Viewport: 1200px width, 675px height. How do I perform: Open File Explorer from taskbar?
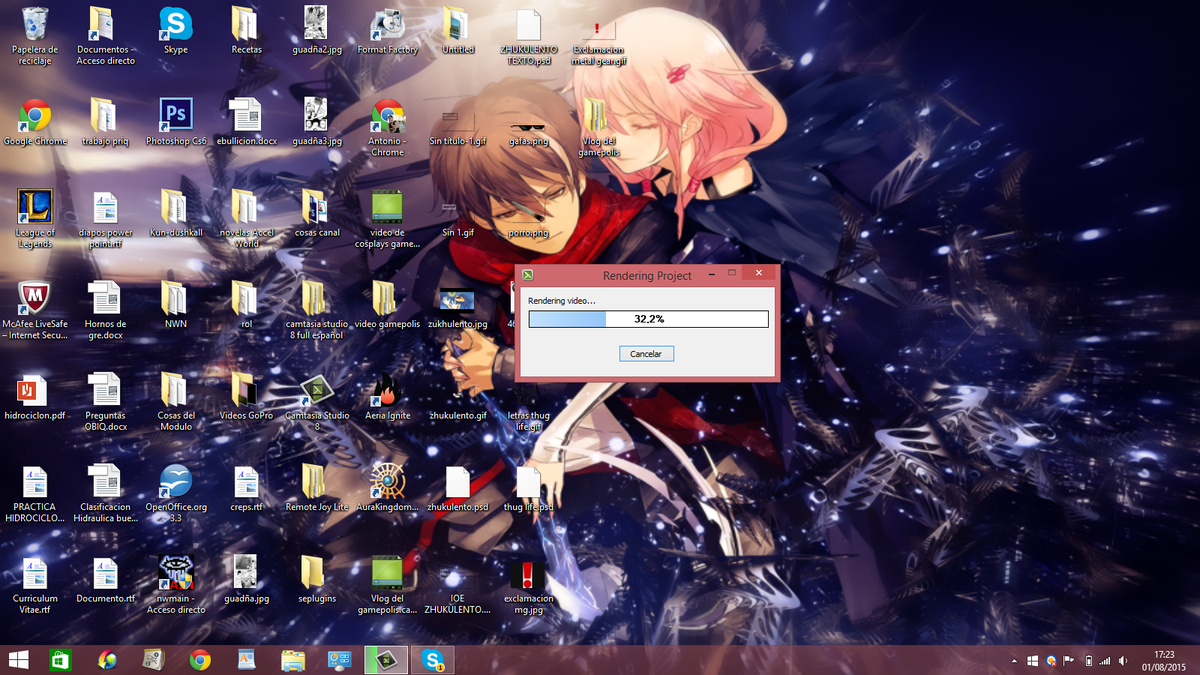[x=293, y=659]
